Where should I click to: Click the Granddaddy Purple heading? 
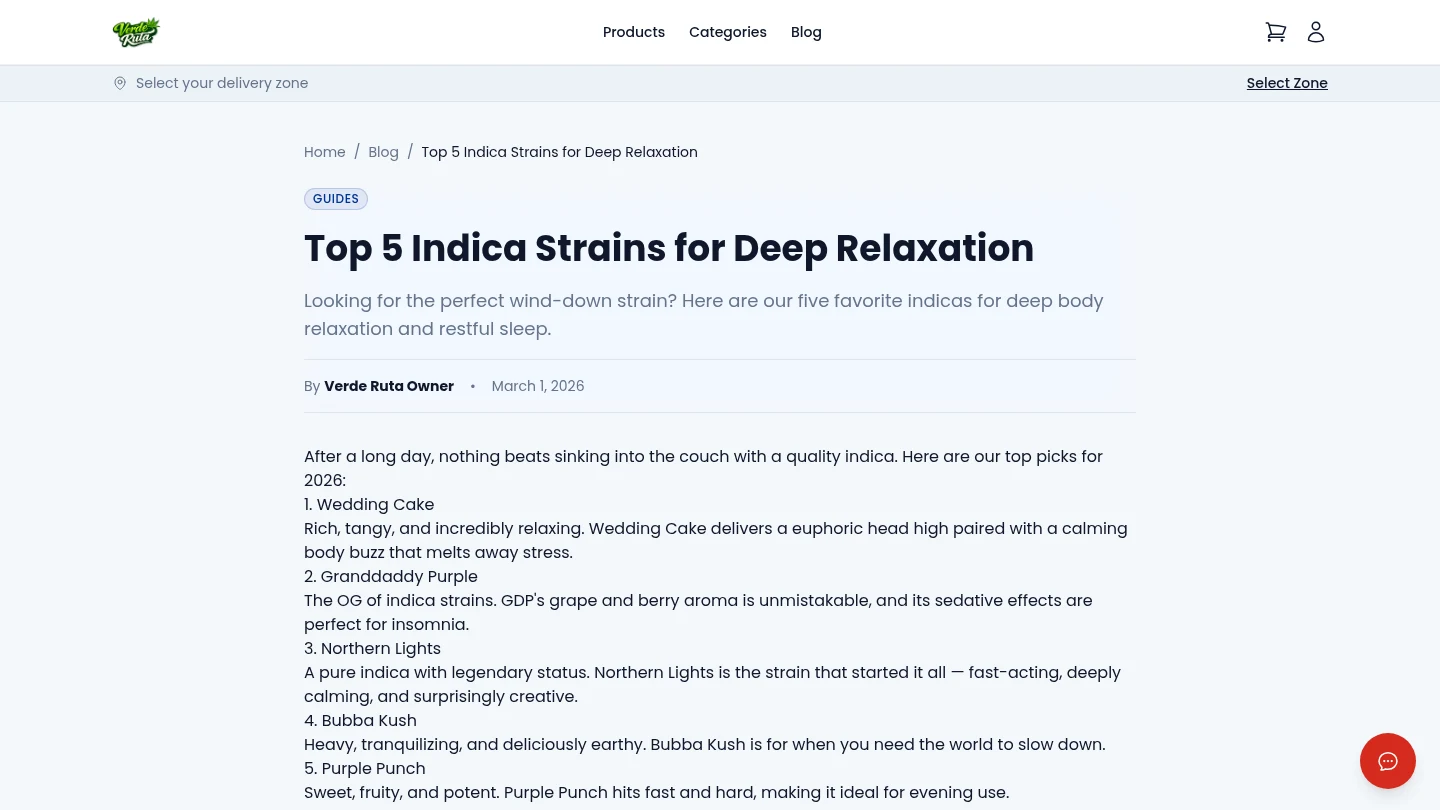click(391, 576)
